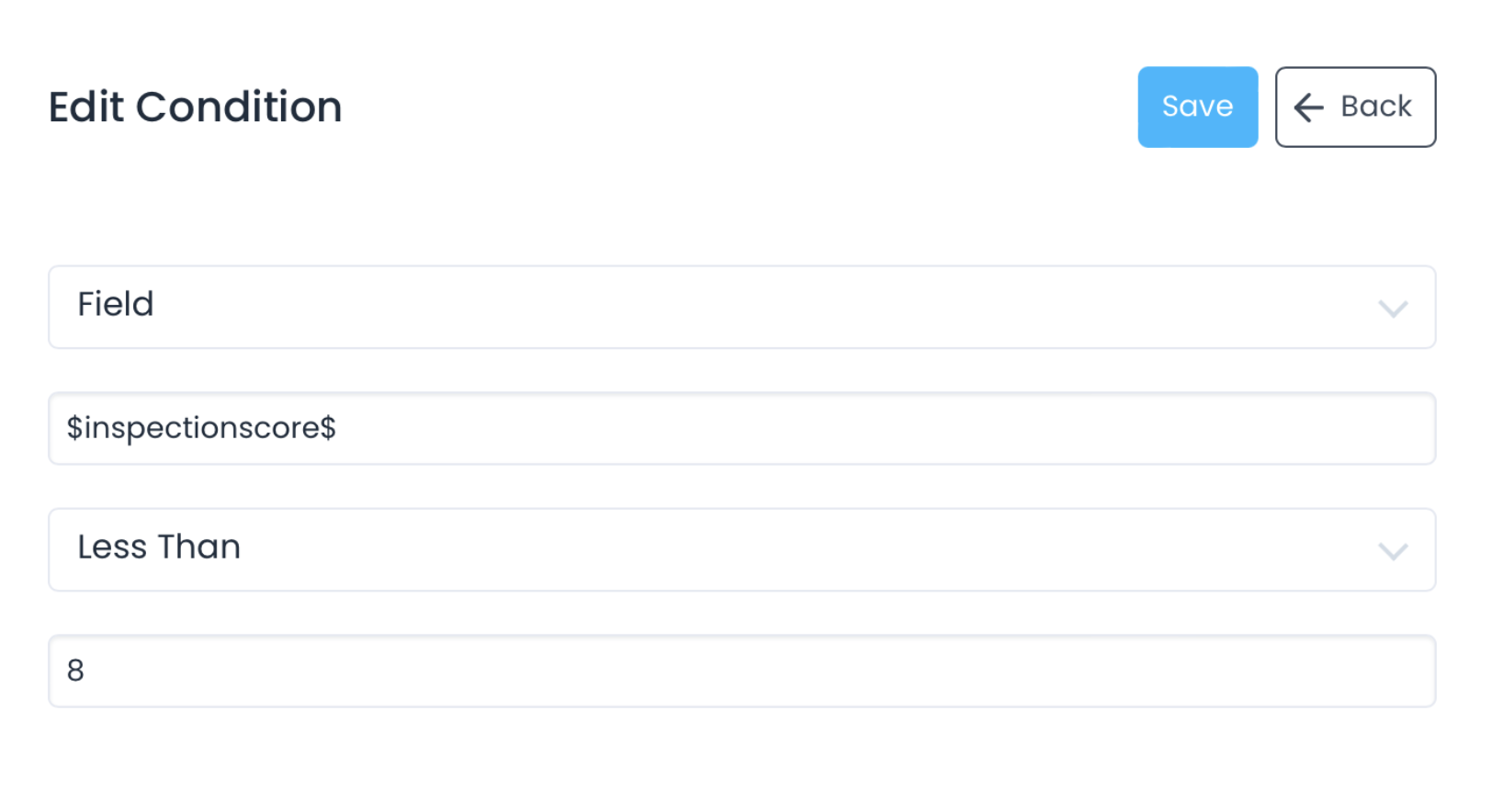Focus the value input containing 8
The image size is (1503, 812).
pos(740,671)
